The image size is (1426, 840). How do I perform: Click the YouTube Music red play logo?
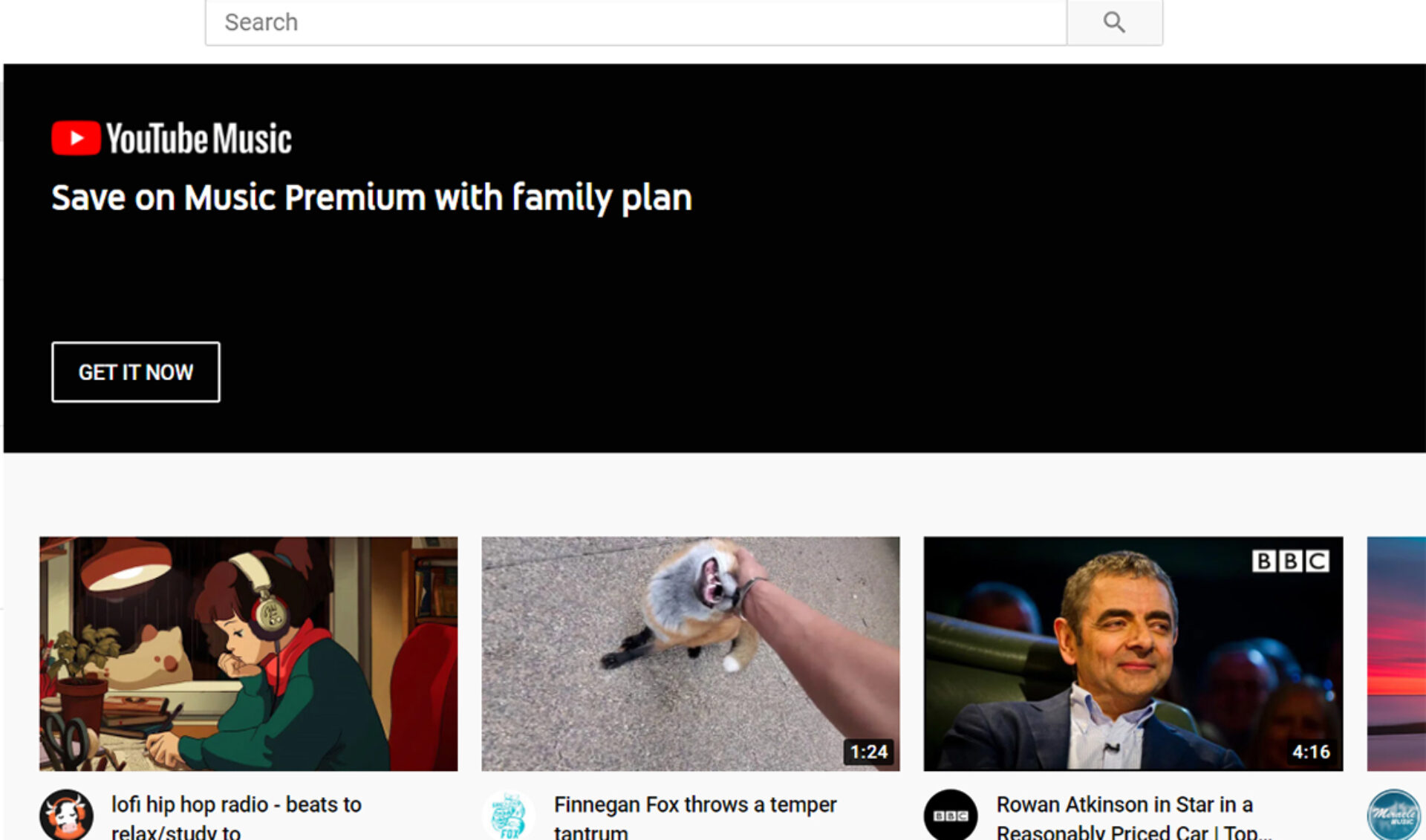point(76,138)
